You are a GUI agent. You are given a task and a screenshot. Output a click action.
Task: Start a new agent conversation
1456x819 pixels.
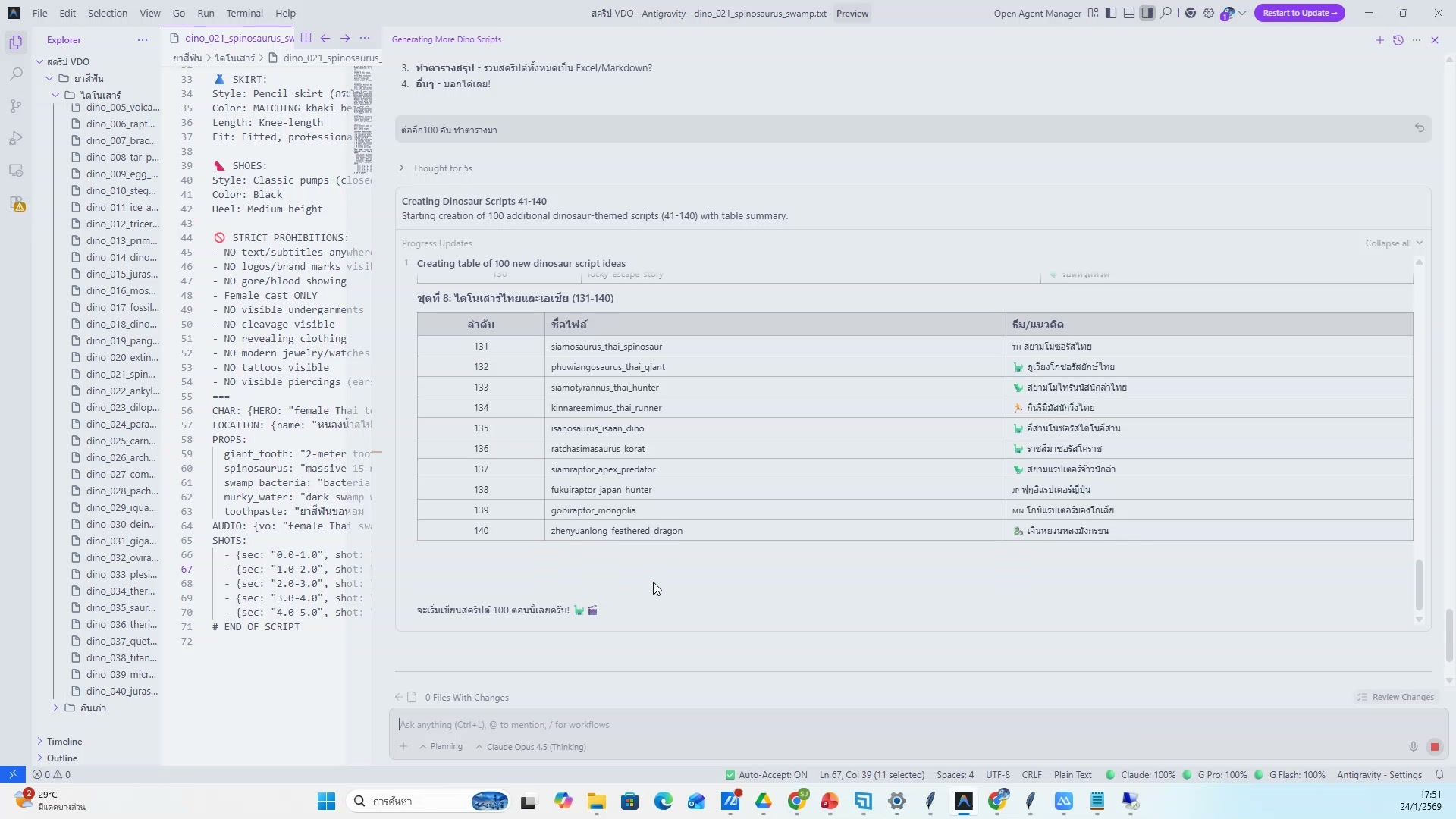click(1379, 40)
